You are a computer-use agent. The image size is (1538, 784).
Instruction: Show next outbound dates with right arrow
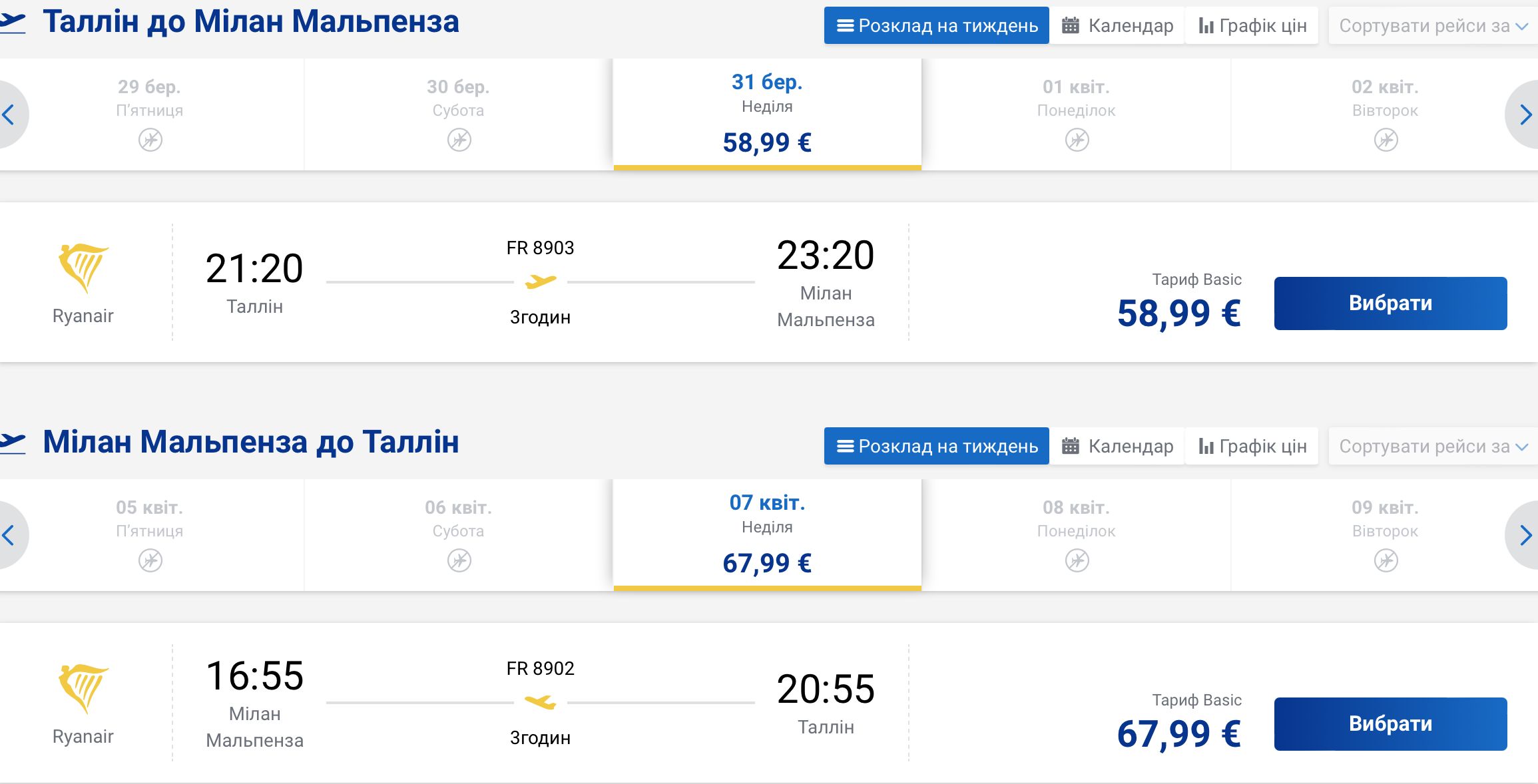(1523, 114)
